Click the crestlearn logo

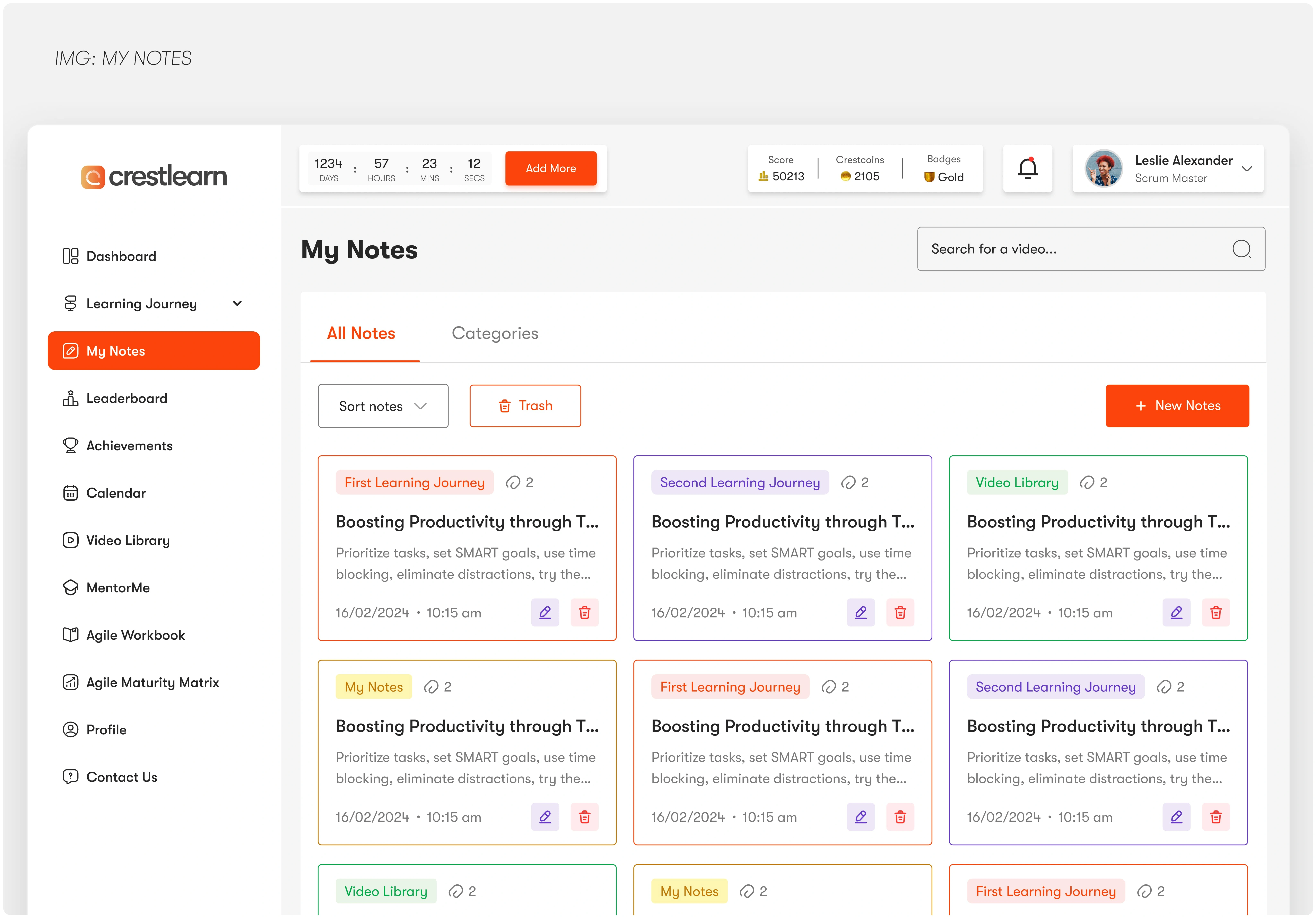pyautogui.click(x=154, y=176)
